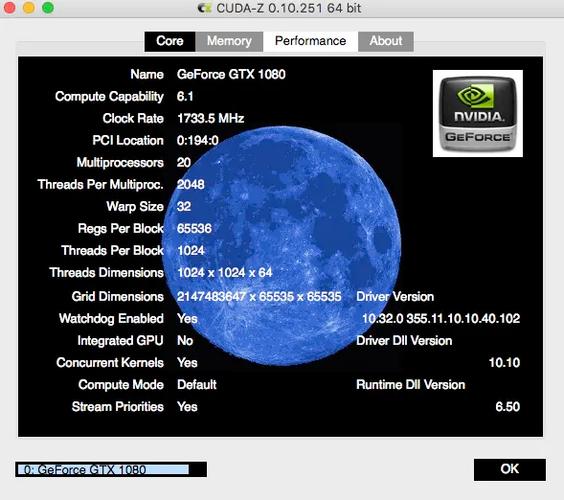Click the Driver Version number text
The height and width of the screenshot is (500, 564).
point(441,318)
